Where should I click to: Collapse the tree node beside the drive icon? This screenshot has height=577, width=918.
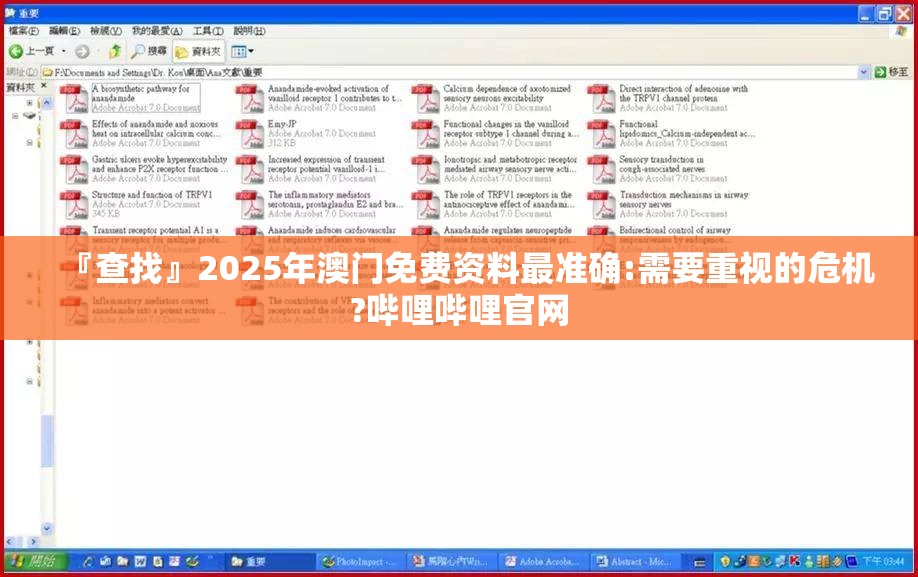15,116
